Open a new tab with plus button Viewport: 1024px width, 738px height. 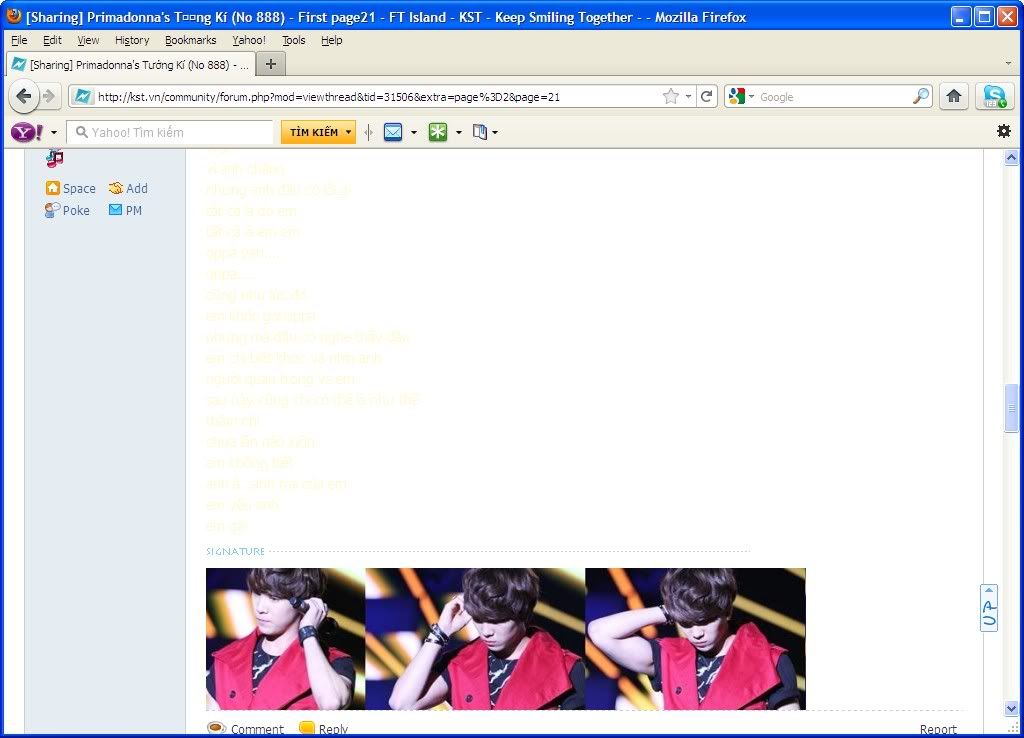click(271, 64)
